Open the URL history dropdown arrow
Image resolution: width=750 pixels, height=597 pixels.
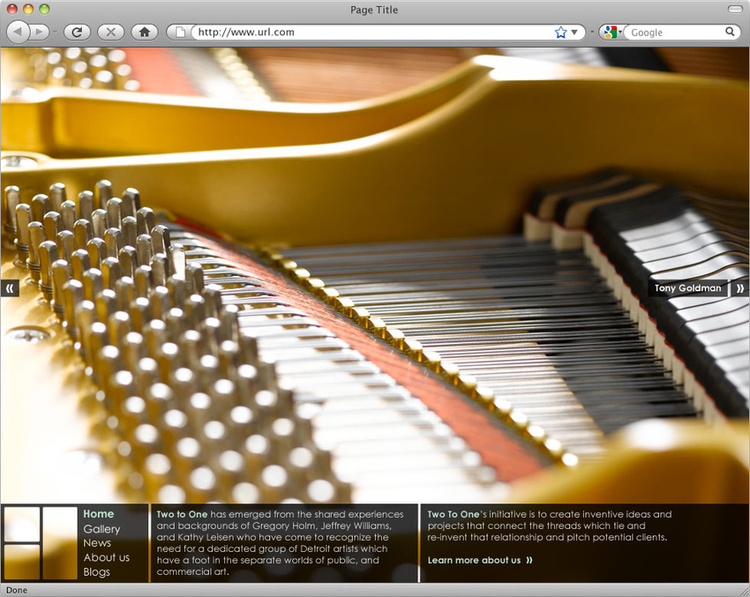pyautogui.click(x=575, y=32)
